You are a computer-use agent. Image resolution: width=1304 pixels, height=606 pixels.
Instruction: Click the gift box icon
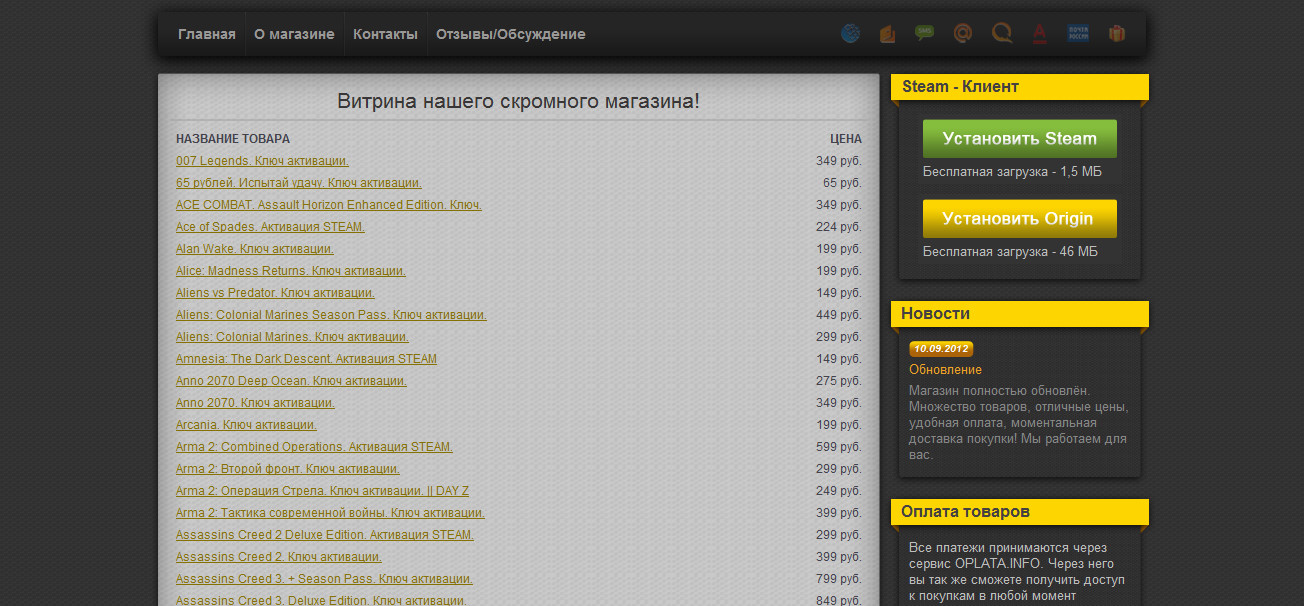[1117, 34]
